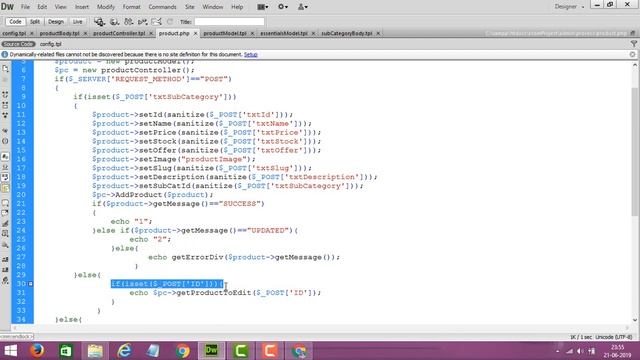Click the Unicode (UTF-8) status text
This screenshot has height=360, width=640.
coord(614,337)
